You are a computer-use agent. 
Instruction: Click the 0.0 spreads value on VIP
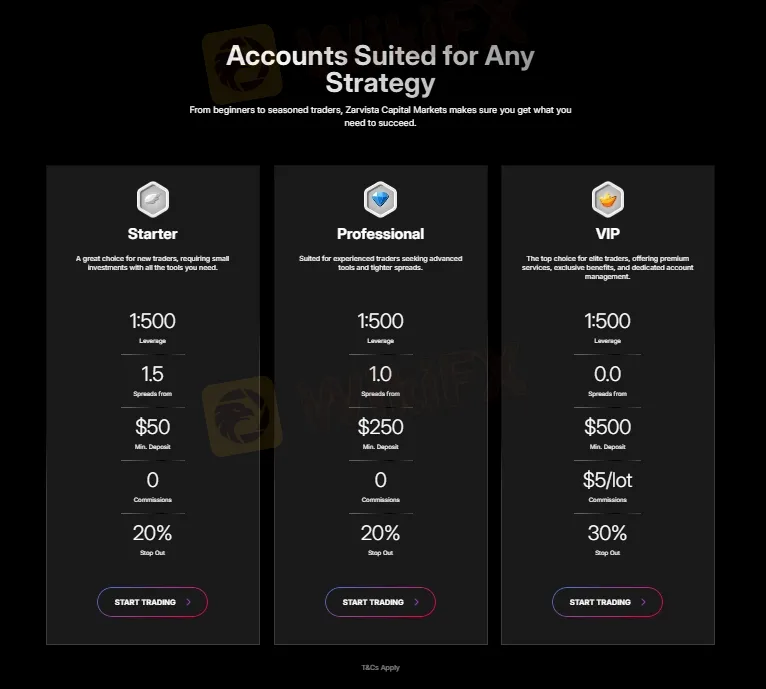click(607, 375)
